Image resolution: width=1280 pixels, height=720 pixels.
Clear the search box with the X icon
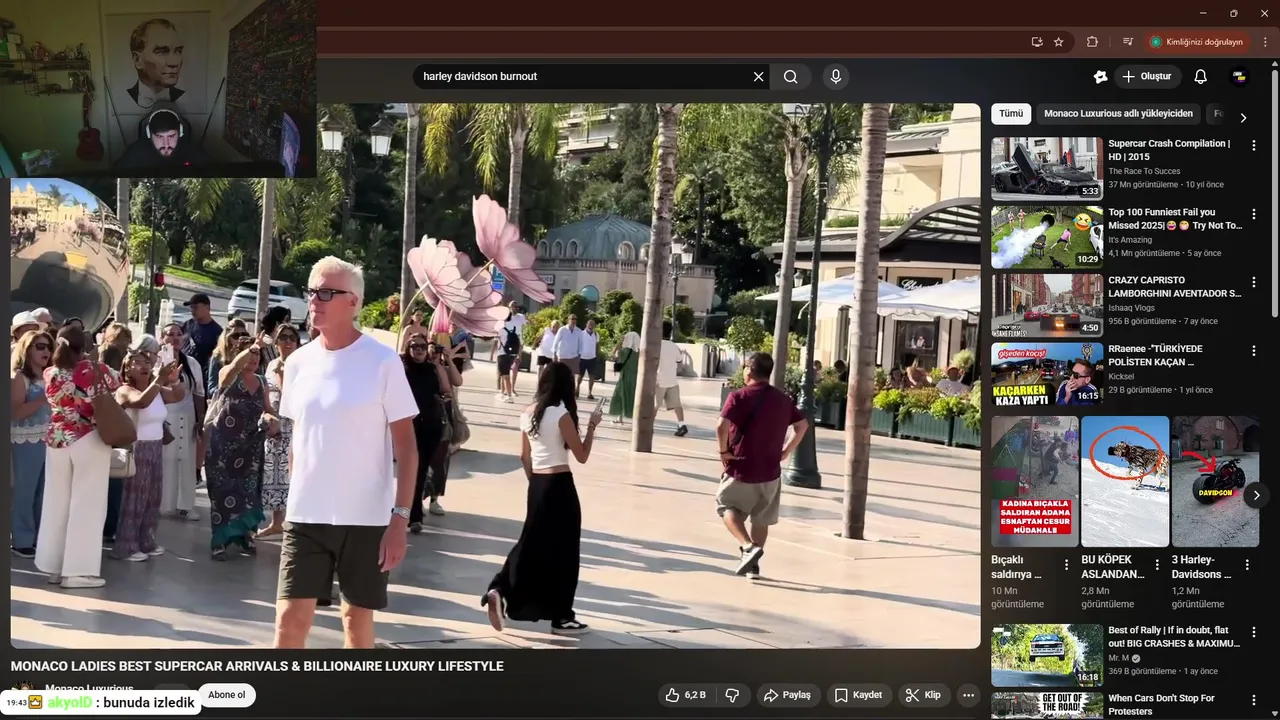[x=758, y=77]
